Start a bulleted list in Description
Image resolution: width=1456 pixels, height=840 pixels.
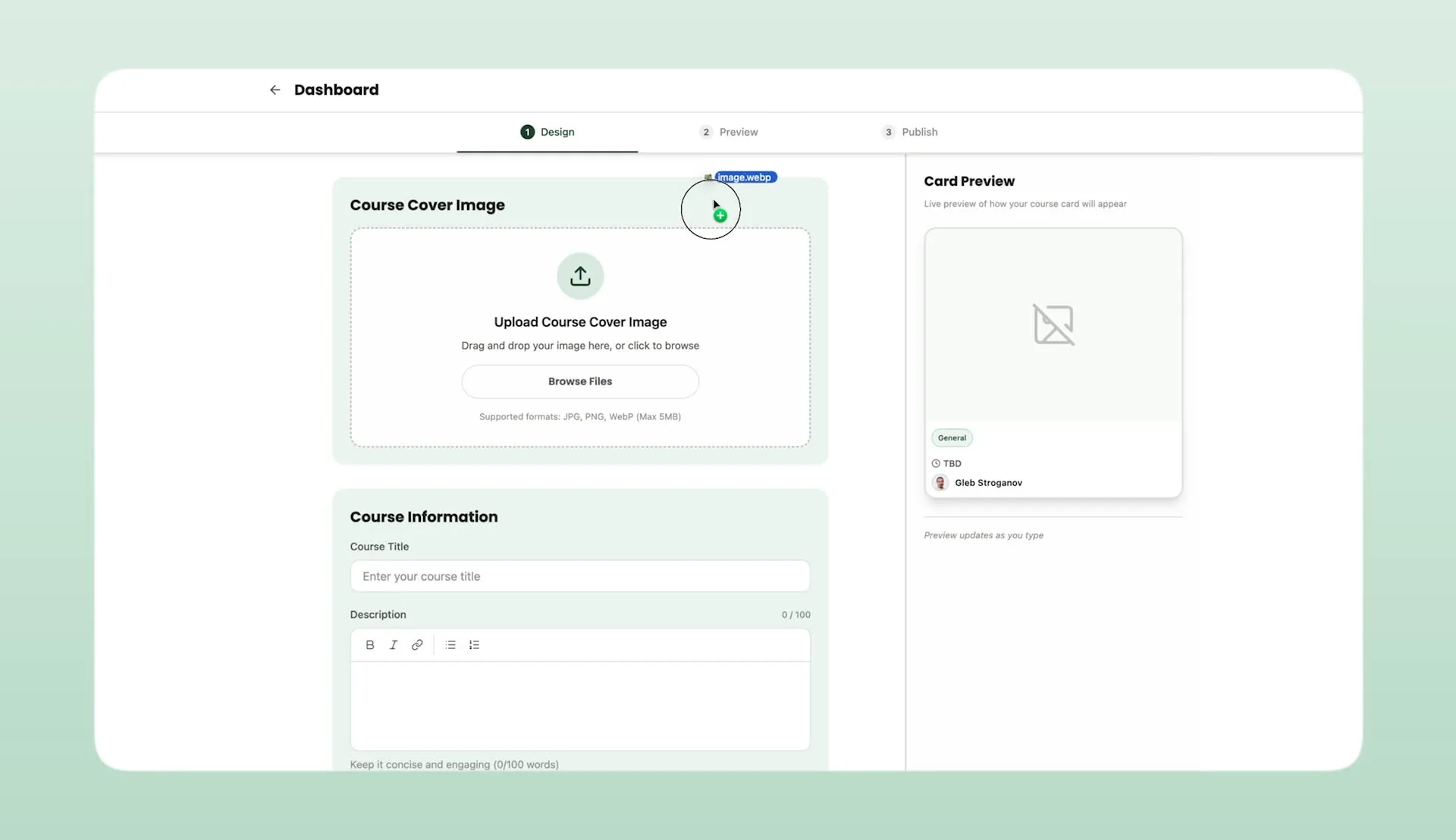pyautogui.click(x=450, y=645)
